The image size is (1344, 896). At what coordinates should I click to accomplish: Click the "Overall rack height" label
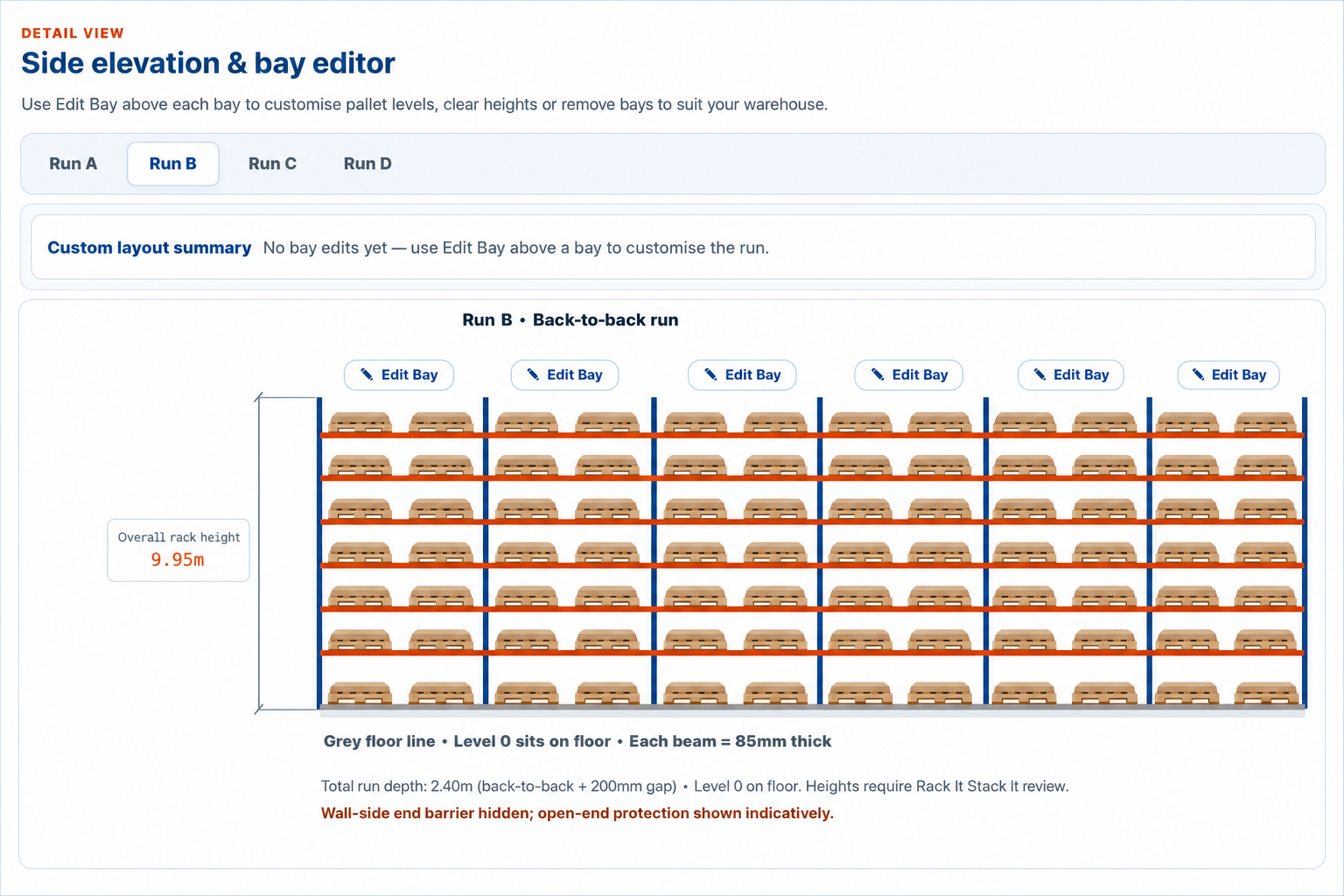tap(178, 537)
